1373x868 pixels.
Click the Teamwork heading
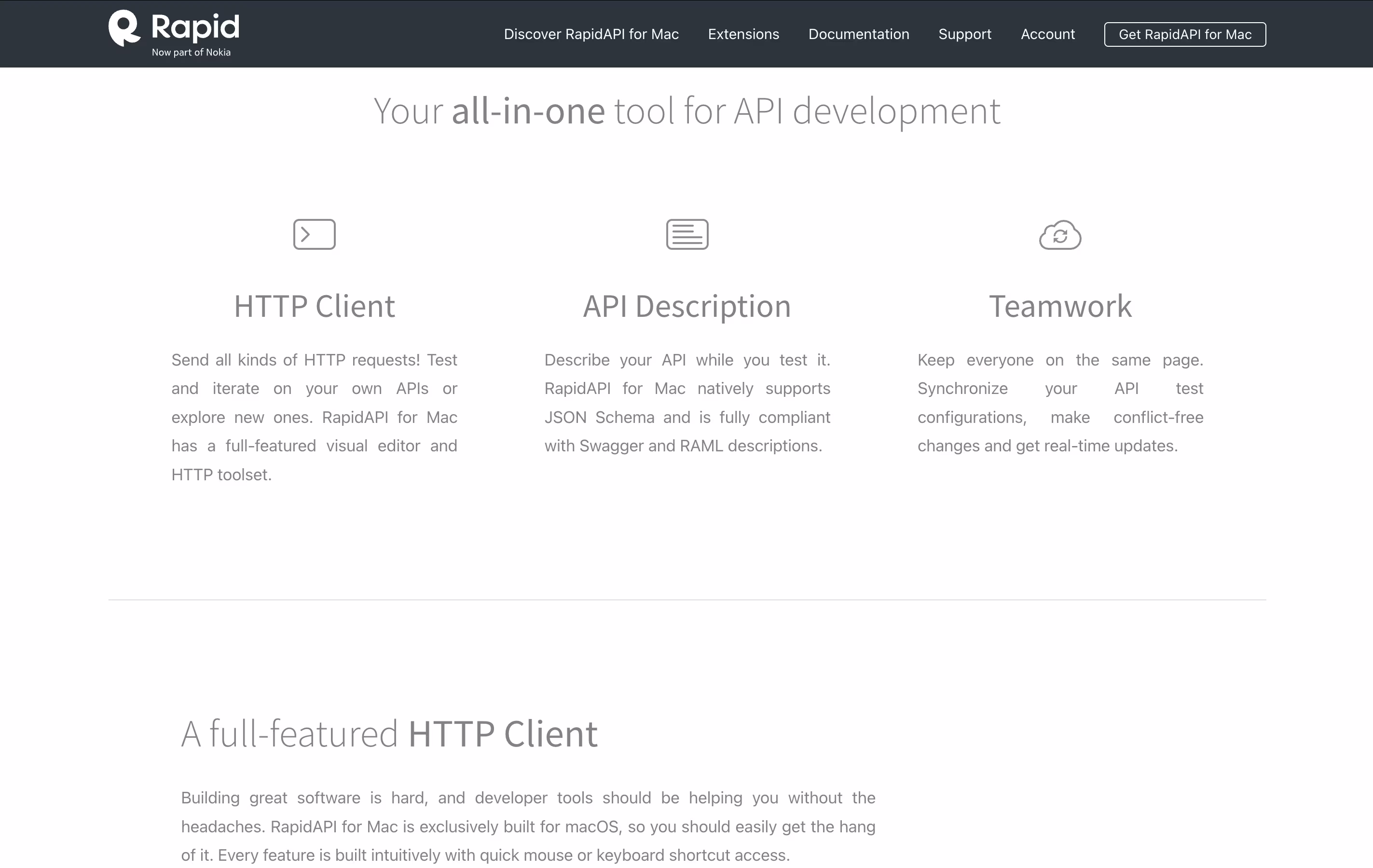point(1060,306)
